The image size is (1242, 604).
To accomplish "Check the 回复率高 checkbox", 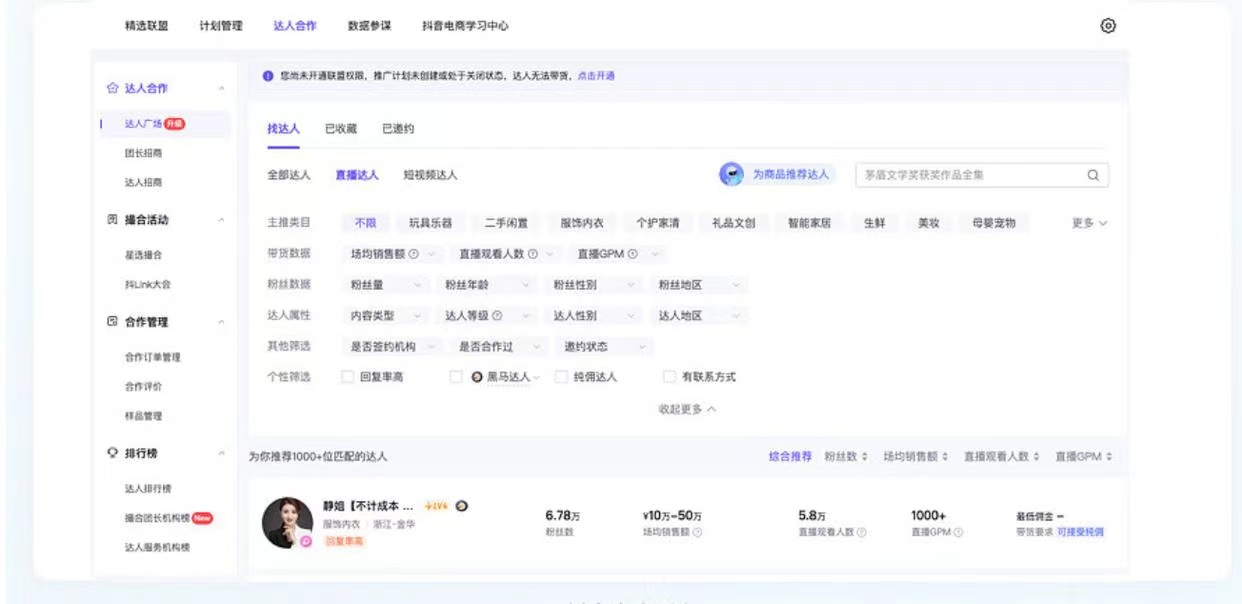I will tap(347, 377).
